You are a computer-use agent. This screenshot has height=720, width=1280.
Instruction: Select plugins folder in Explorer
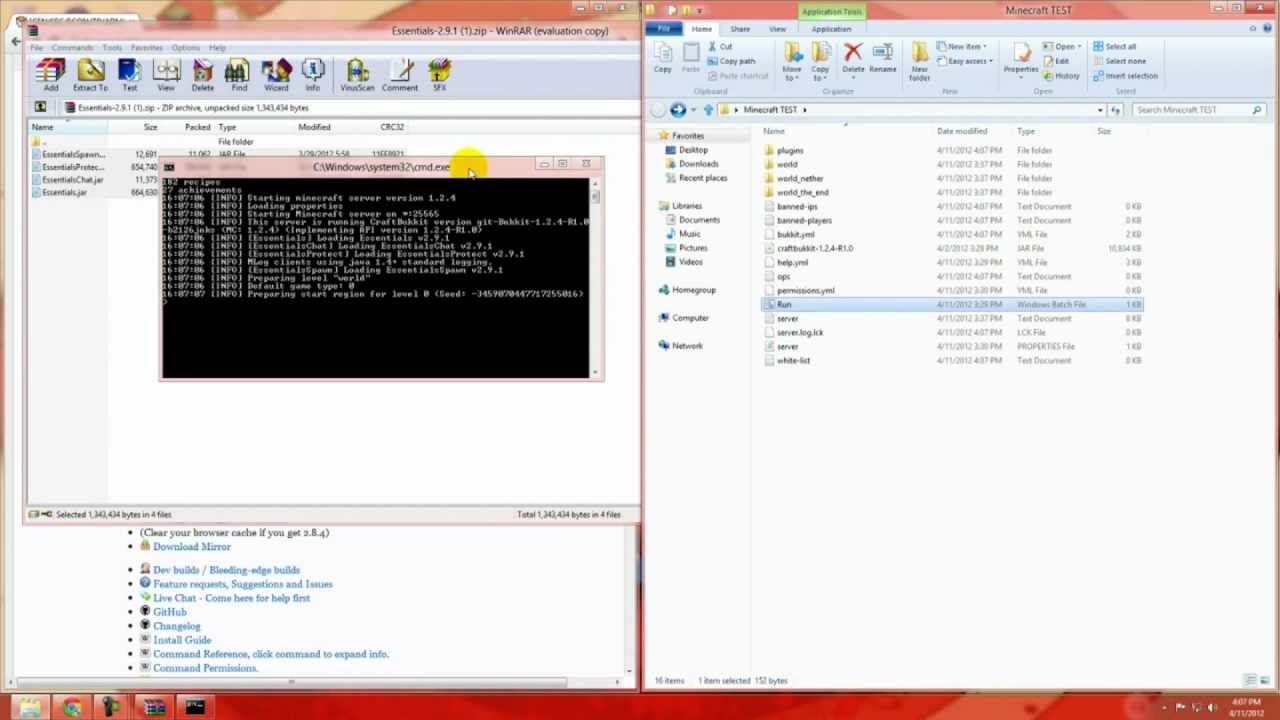tap(790, 150)
